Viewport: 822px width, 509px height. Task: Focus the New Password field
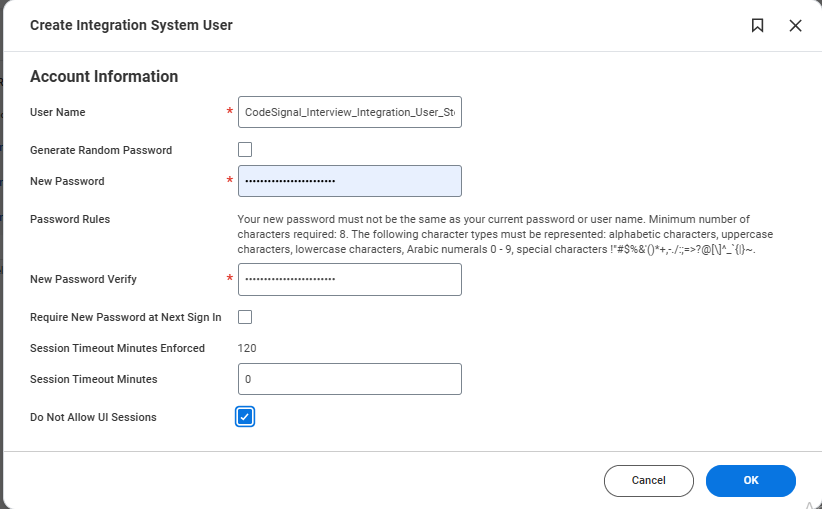click(x=350, y=181)
